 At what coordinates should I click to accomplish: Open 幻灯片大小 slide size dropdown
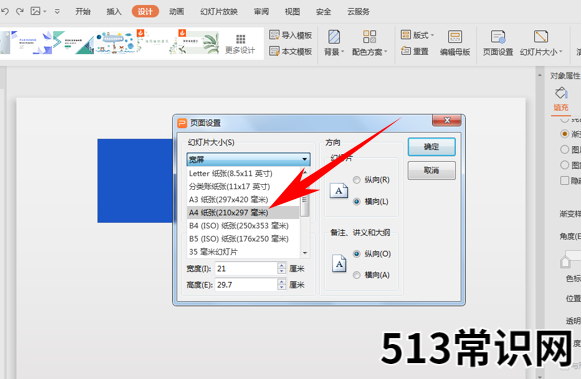point(541,43)
